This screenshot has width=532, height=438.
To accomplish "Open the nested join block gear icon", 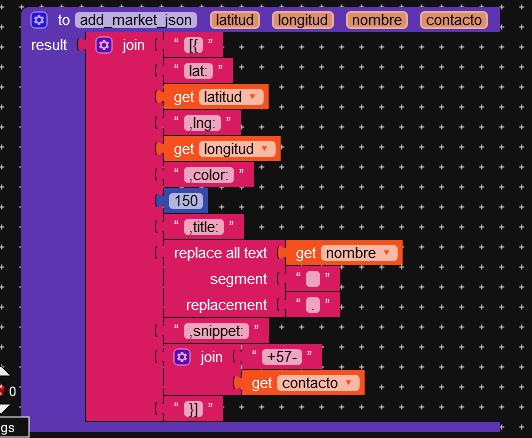I will (x=182, y=357).
